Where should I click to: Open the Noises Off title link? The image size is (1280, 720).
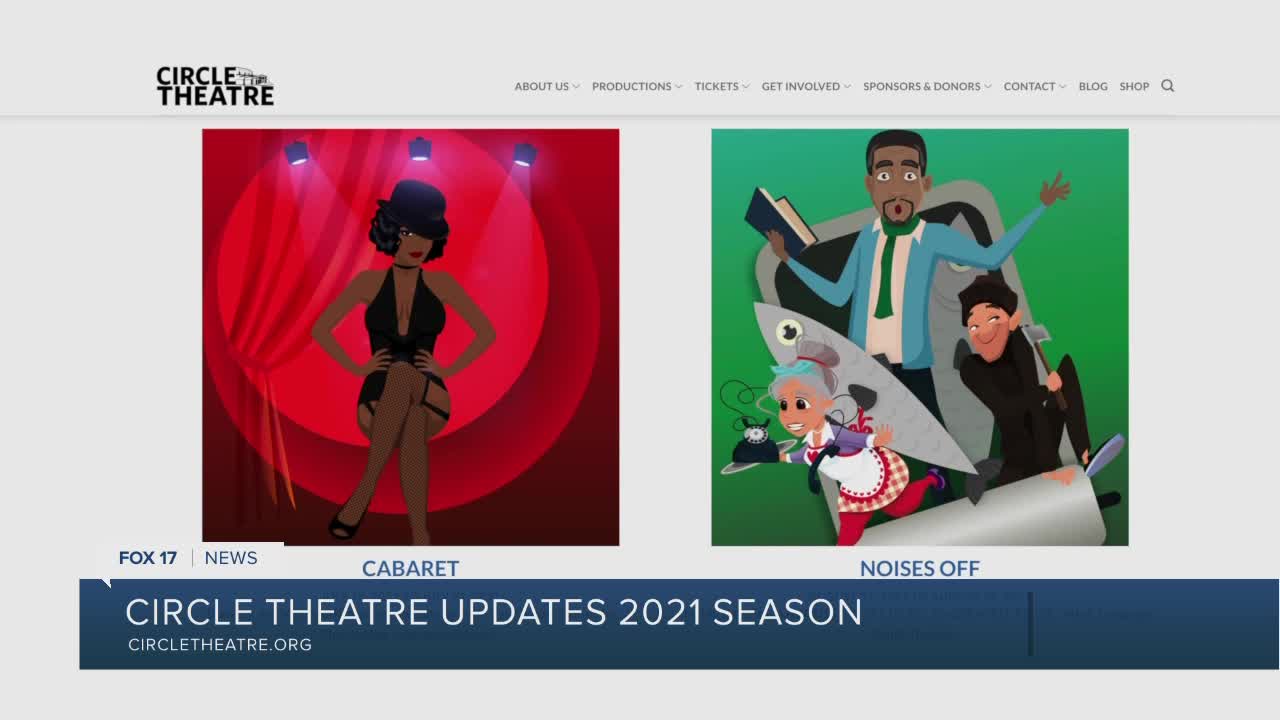[x=920, y=568]
